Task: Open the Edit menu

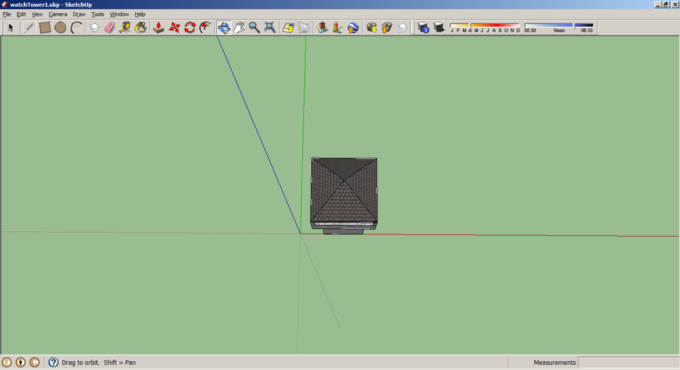Action: point(21,14)
